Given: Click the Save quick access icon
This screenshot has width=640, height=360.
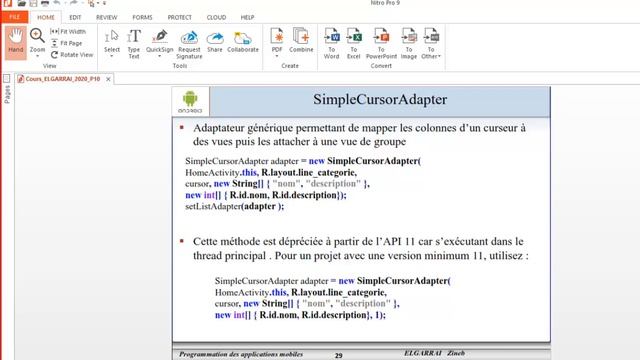Looking at the screenshot, I should point(33,3).
